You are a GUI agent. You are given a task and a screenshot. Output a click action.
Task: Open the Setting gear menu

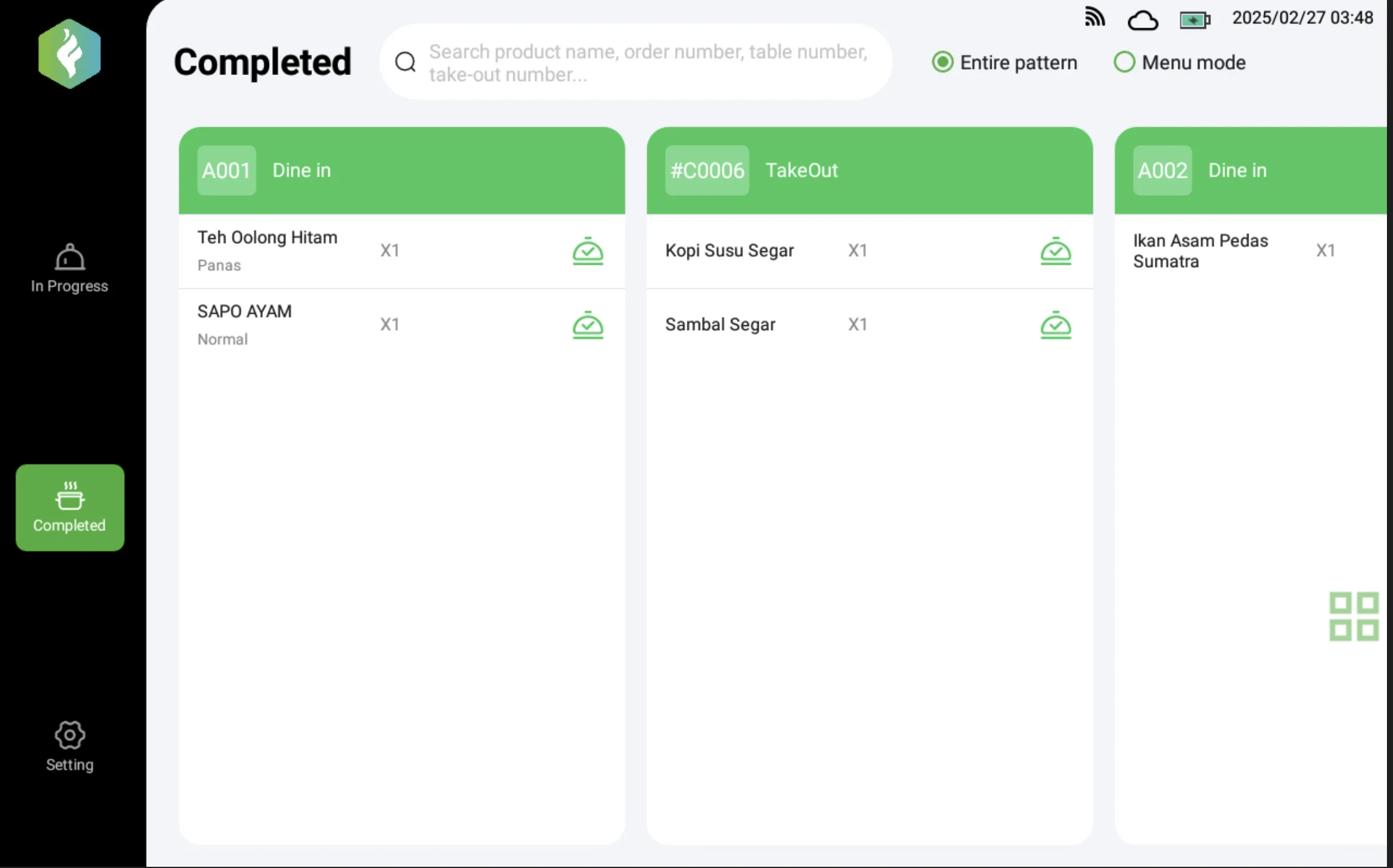[x=70, y=747]
